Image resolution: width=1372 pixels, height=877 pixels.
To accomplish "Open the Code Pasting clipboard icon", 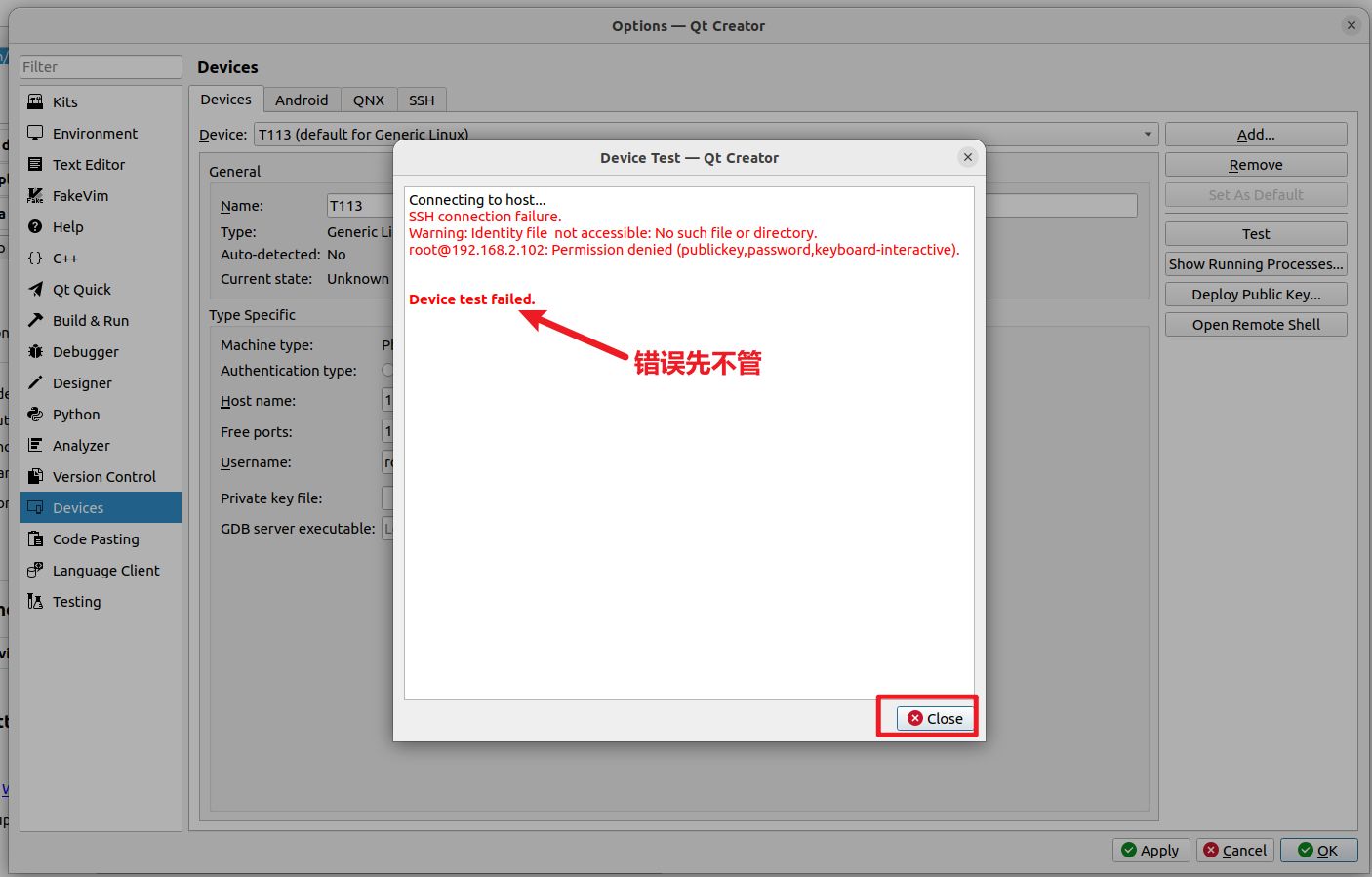I will pyautogui.click(x=35, y=538).
